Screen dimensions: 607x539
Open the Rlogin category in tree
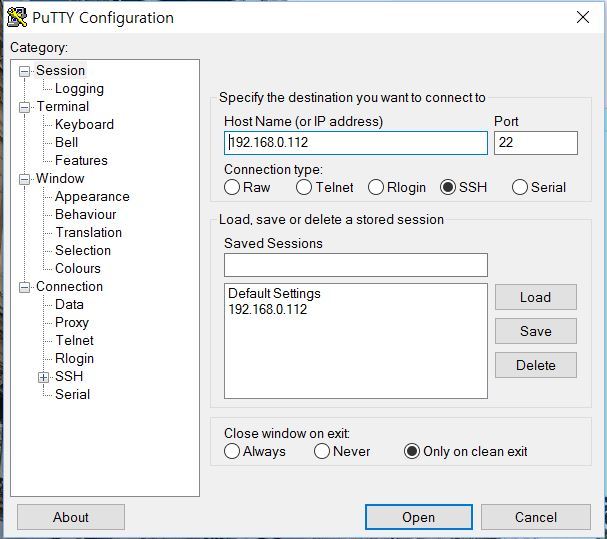(74, 359)
